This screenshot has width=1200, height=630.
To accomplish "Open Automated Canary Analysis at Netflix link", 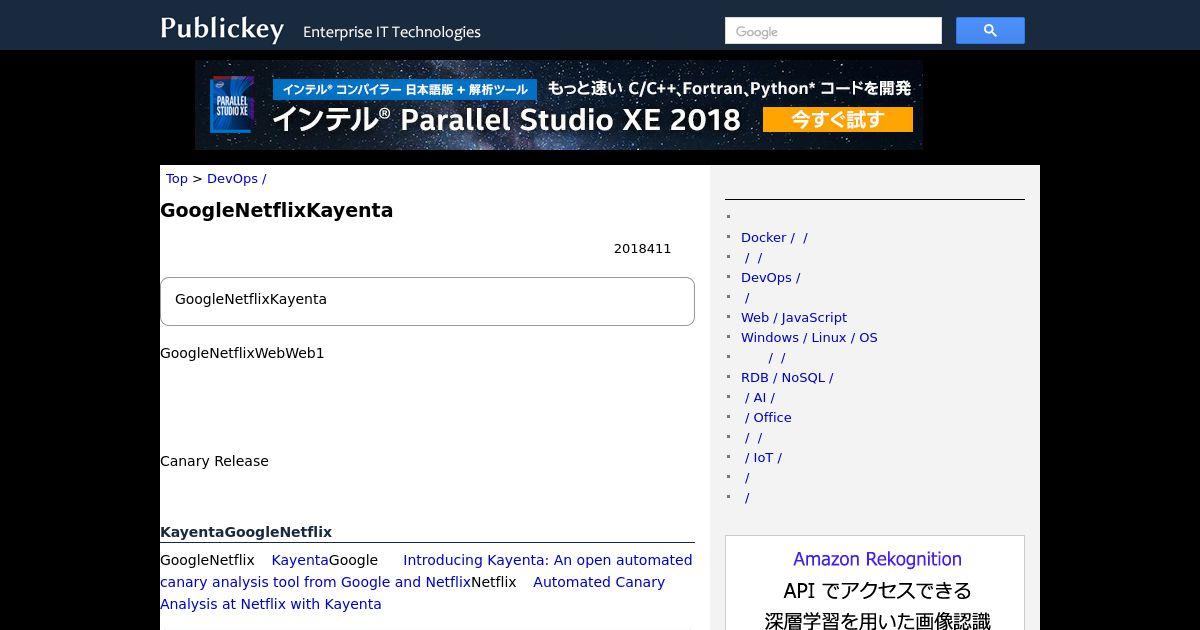I will click(412, 593).
